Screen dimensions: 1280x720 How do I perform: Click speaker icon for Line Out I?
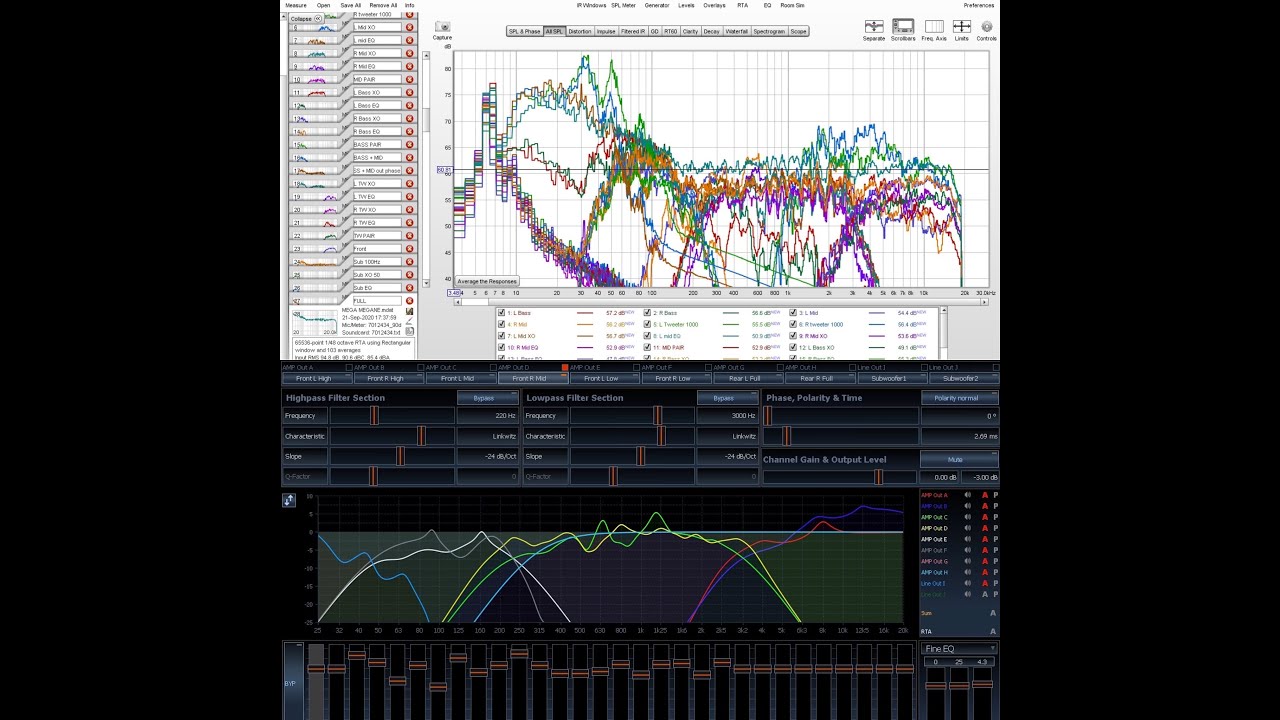click(967, 583)
